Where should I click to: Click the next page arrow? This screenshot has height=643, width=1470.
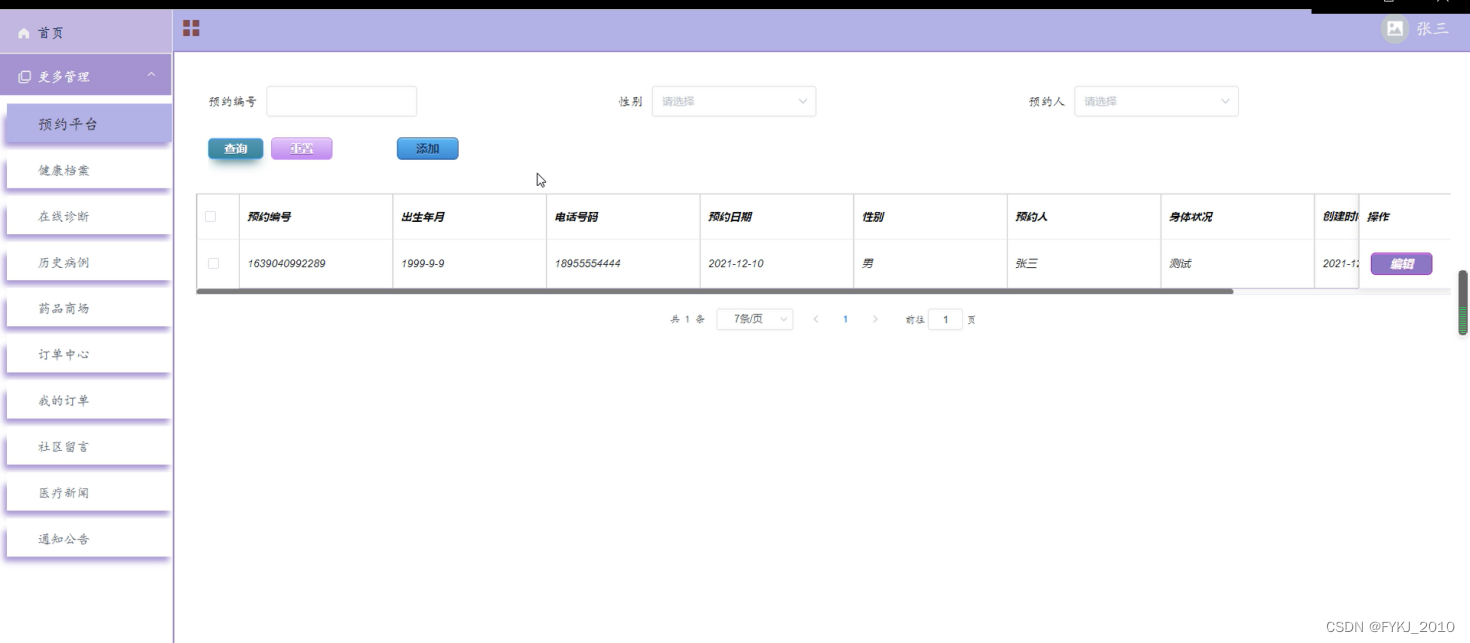[875, 319]
